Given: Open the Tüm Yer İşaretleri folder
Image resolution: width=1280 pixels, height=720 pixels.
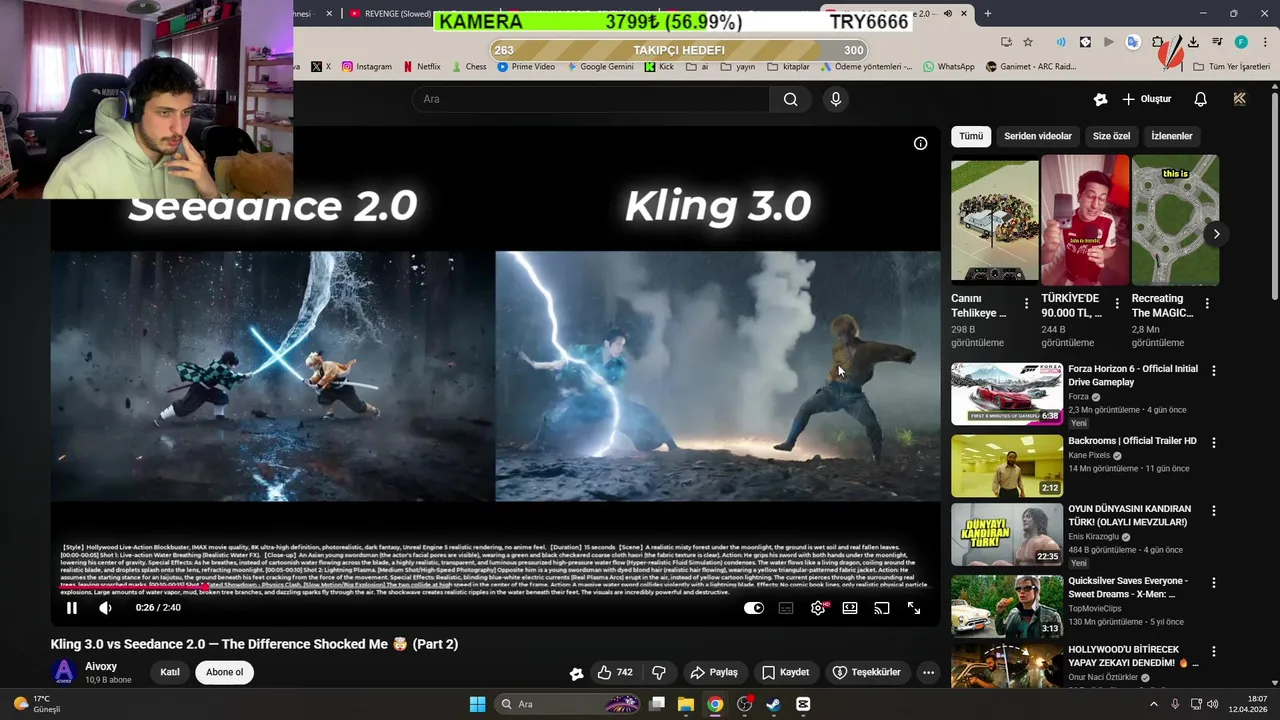Looking at the screenshot, I should point(1231,67).
